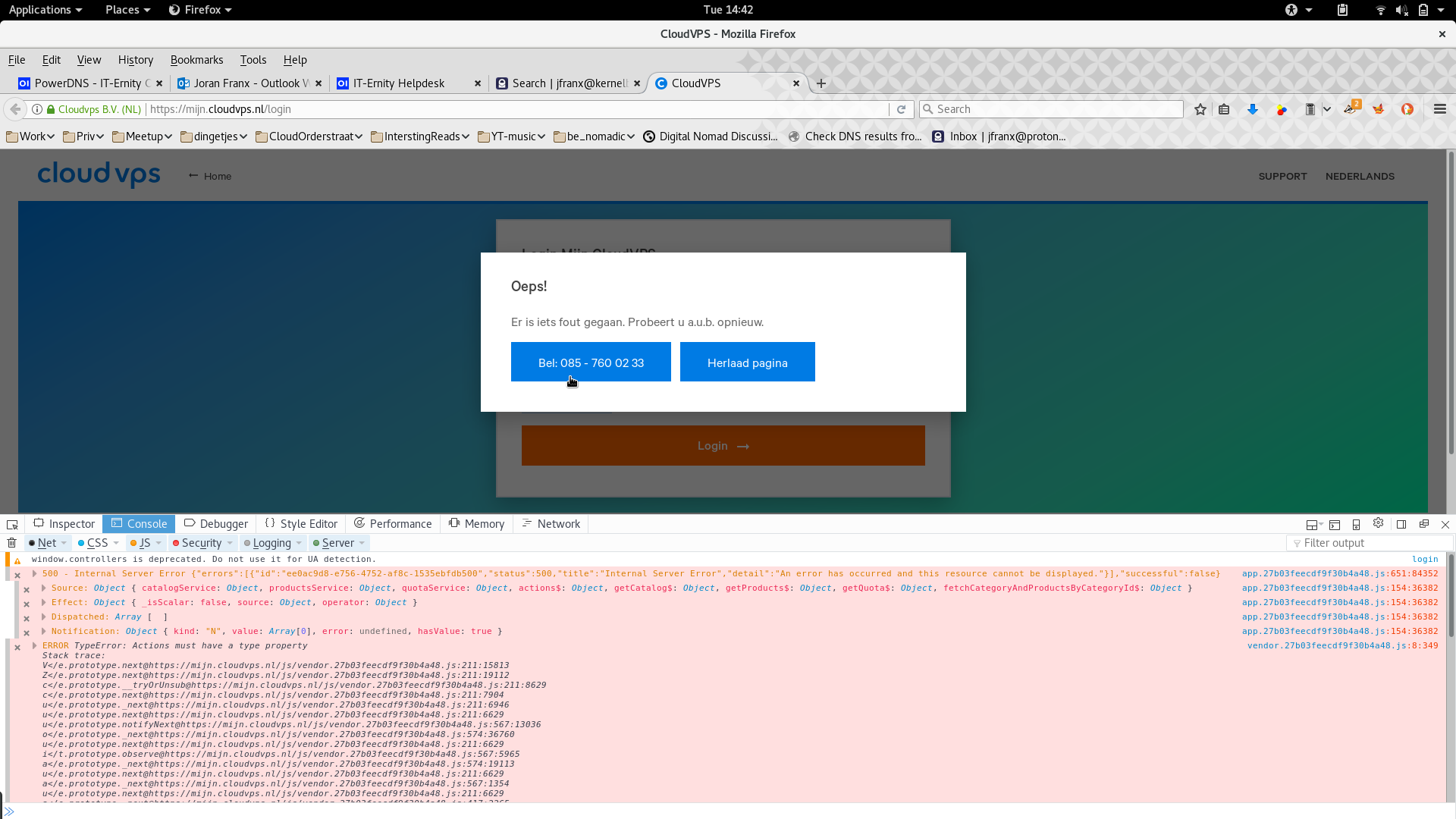
Task: Clear the console with trash icon
Action: 12,543
